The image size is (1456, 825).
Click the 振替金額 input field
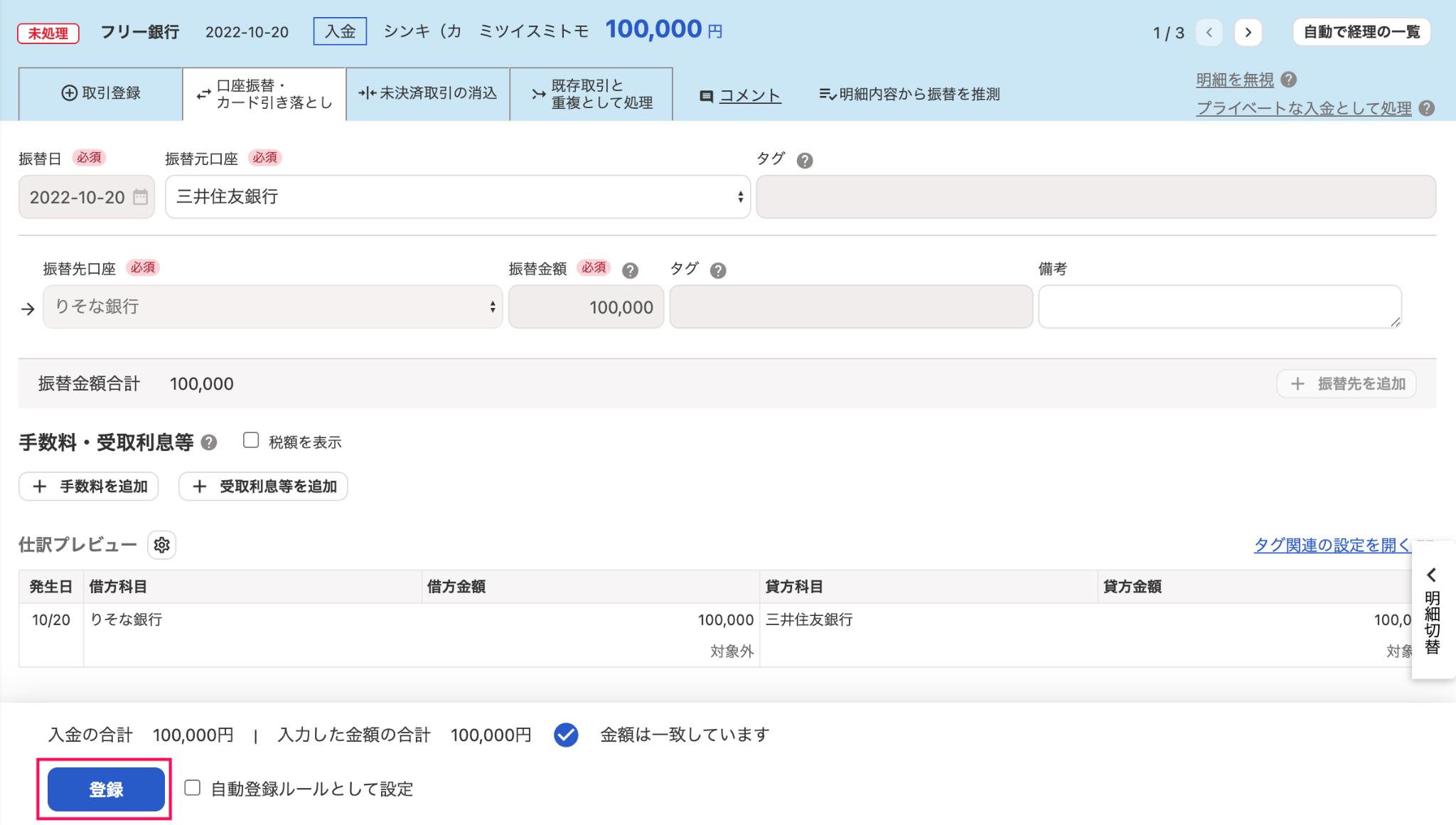pos(587,307)
